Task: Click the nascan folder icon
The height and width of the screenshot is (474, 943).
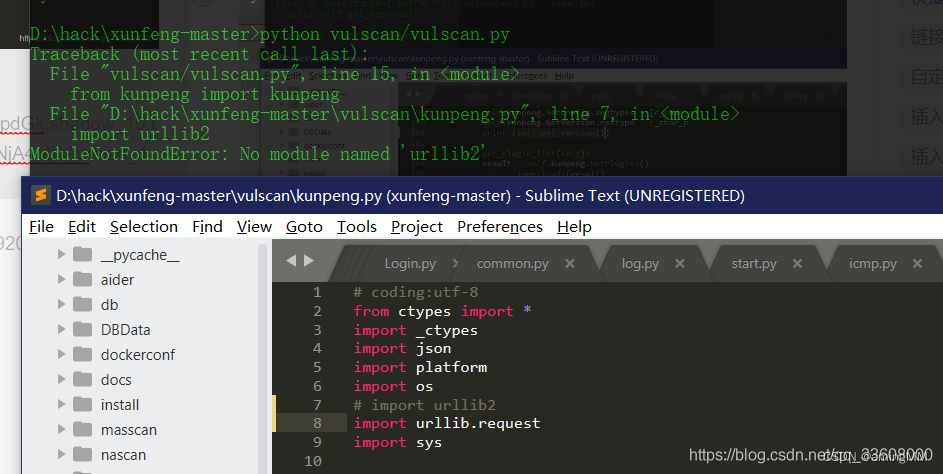Action: (x=82, y=454)
